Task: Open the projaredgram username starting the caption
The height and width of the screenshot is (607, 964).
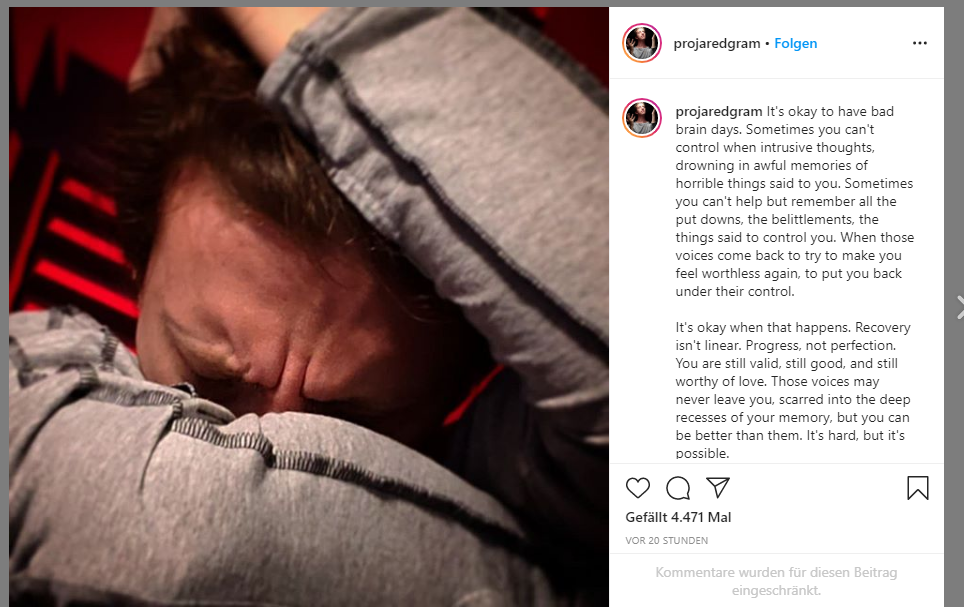Action: click(719, 111)
